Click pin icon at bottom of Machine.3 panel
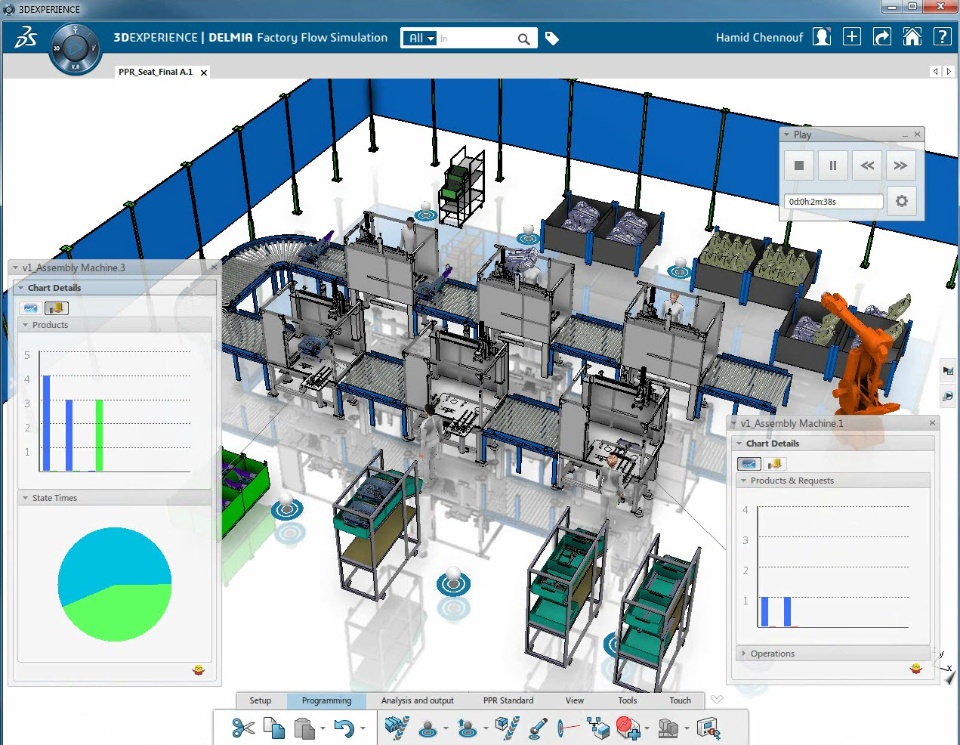The image size is (960, 745). [x=198, y=670]
